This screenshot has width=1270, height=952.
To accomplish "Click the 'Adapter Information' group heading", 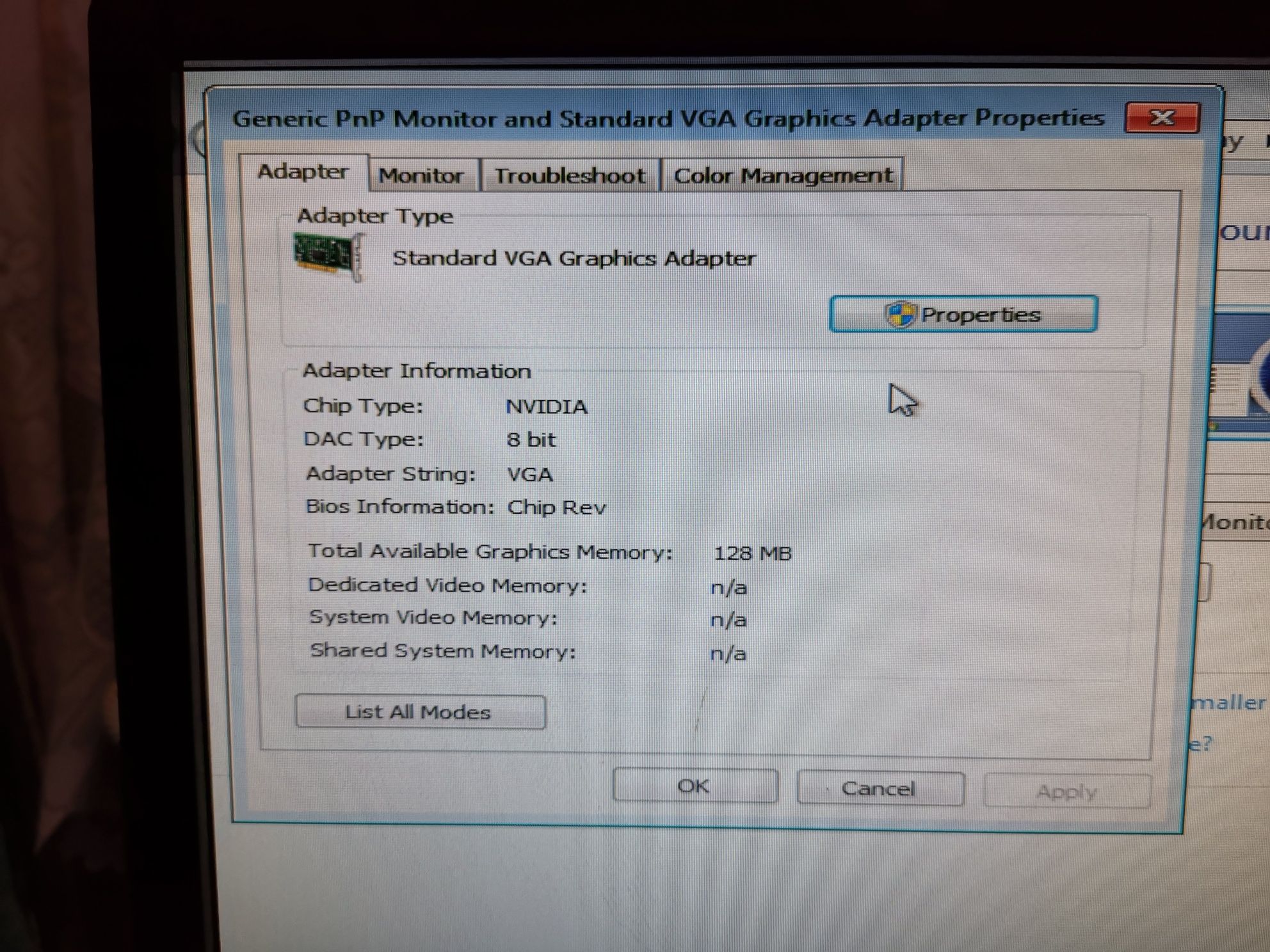I will (417, 371).
